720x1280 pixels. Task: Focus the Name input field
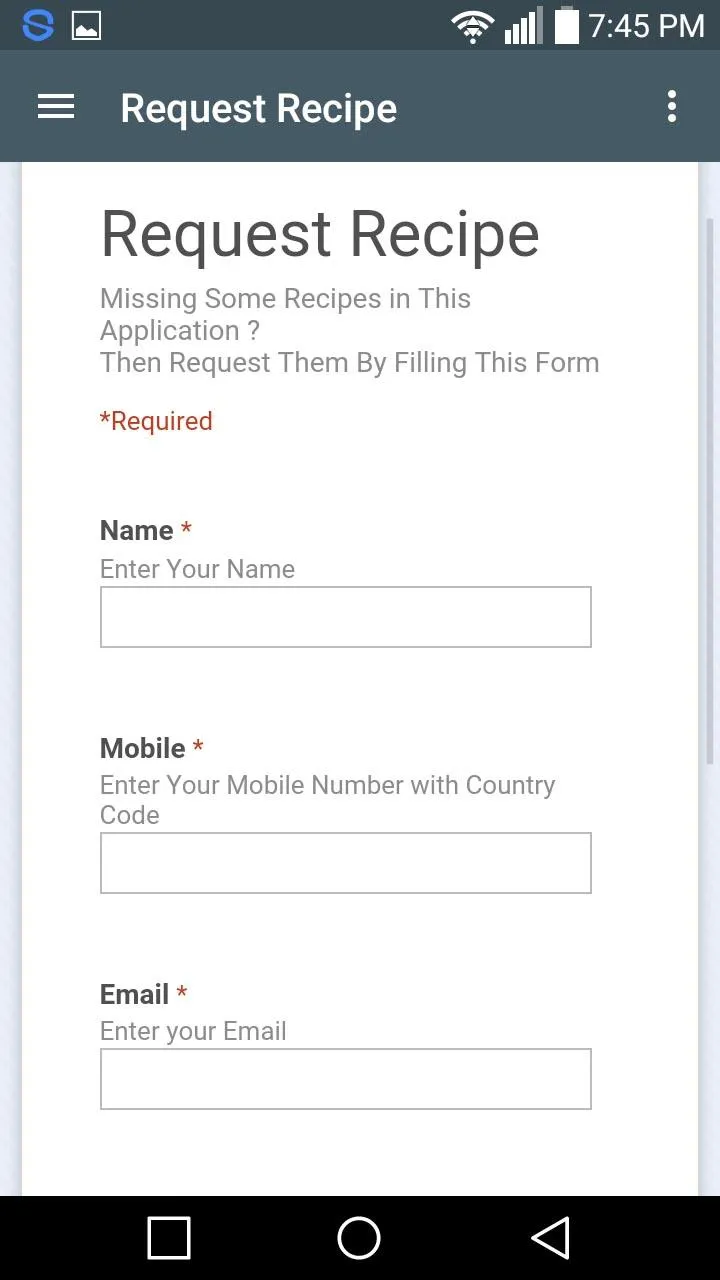click(345, 617)
